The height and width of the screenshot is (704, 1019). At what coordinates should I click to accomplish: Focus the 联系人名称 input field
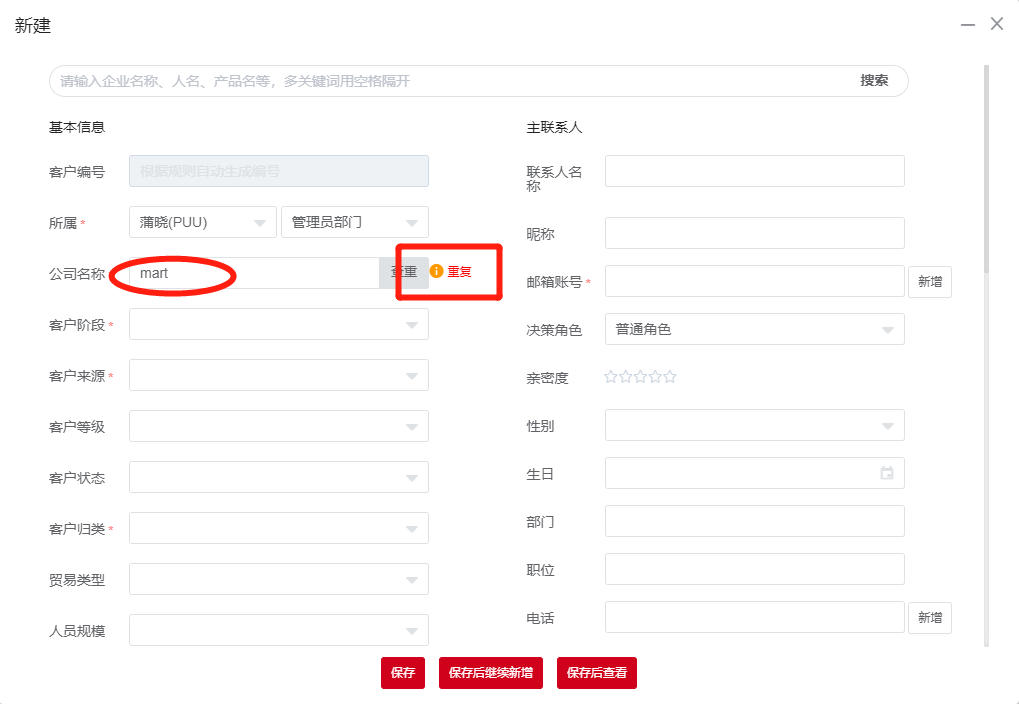click(754, 171)
